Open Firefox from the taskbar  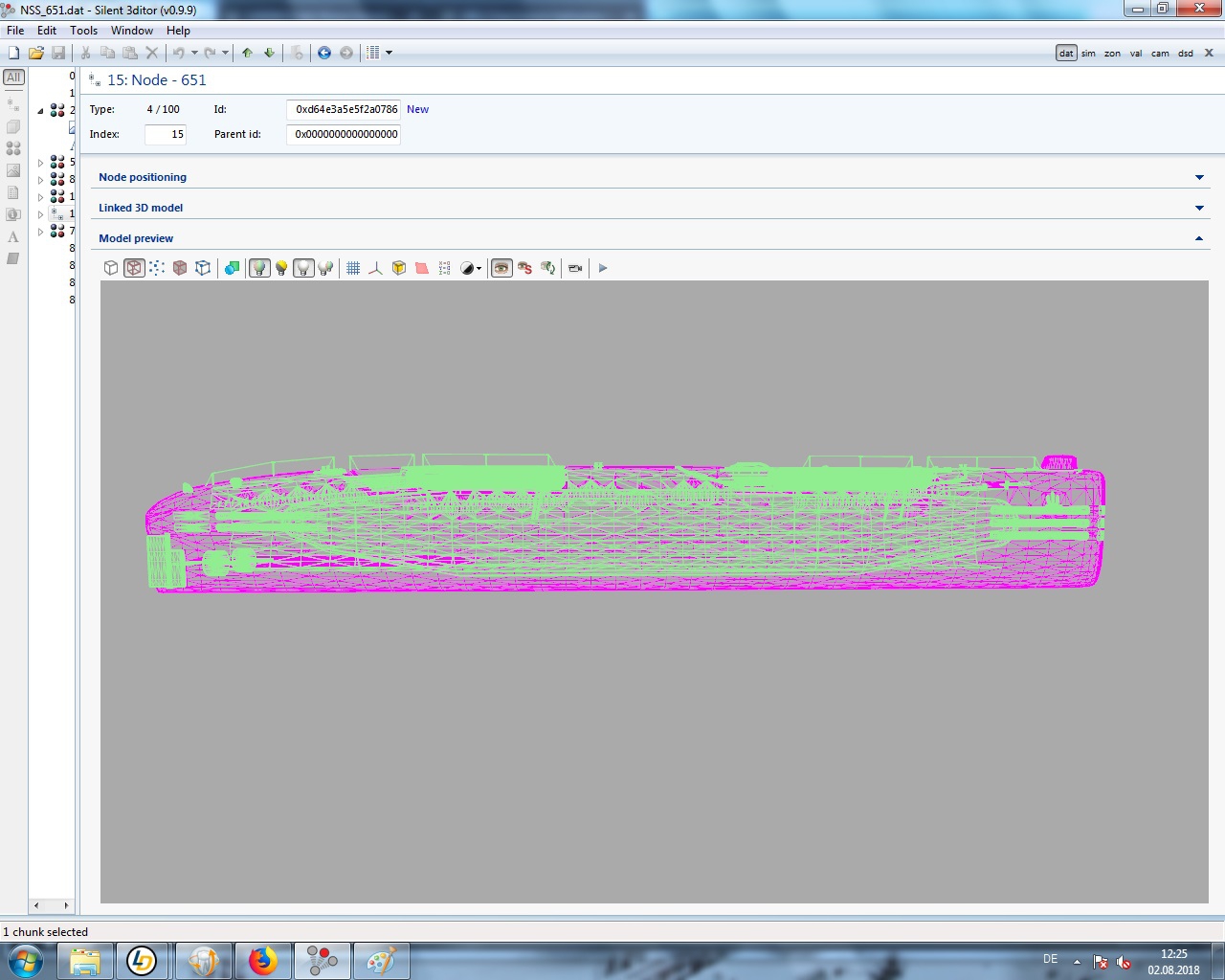(262, 960)
